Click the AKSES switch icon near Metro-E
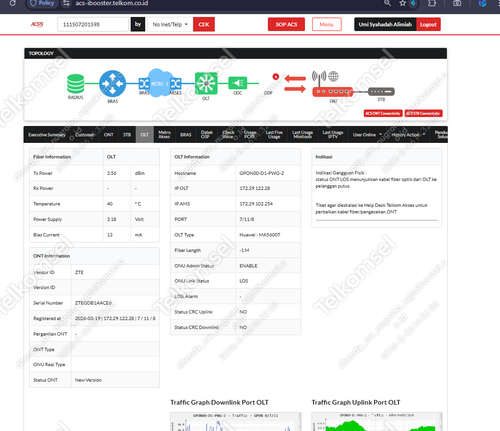The width and height of the screenshot is (500, 431). pos(176,83)
